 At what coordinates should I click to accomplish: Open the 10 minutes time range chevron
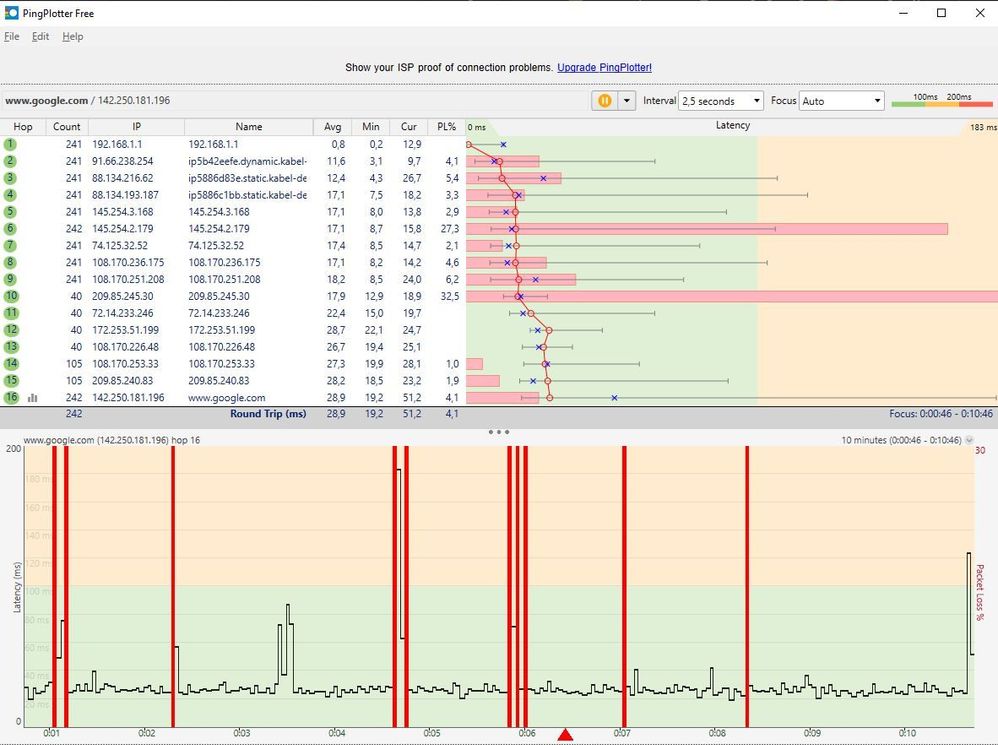[969, 440]
